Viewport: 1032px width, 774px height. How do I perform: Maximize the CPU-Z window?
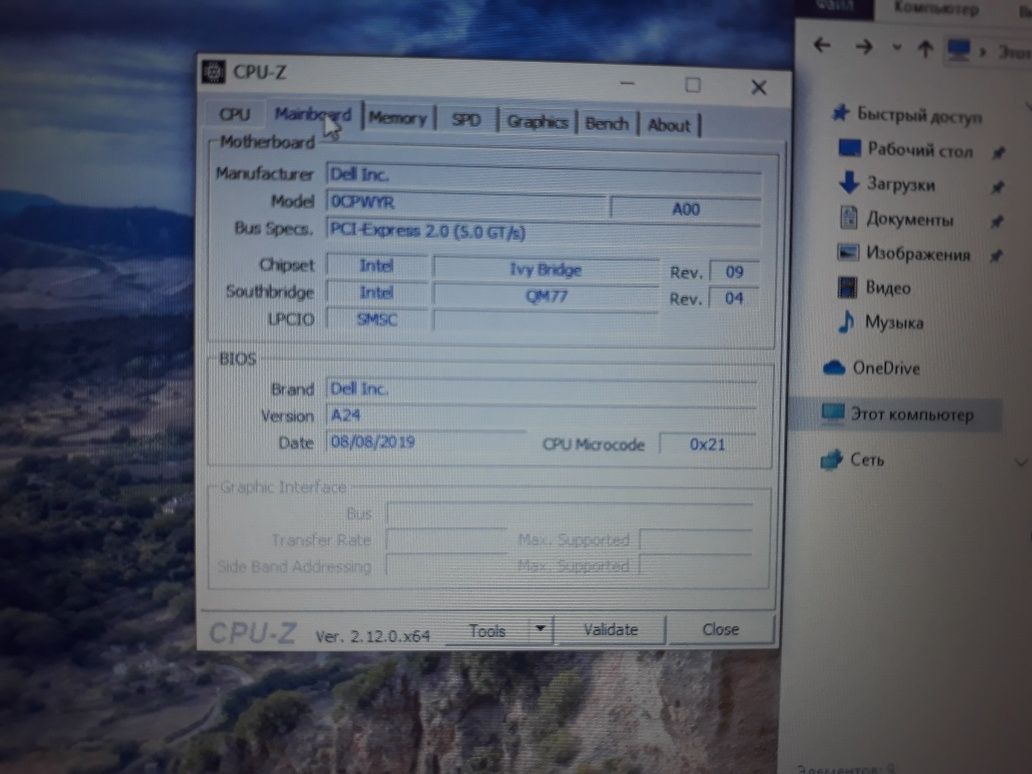(x=692, y=85)
